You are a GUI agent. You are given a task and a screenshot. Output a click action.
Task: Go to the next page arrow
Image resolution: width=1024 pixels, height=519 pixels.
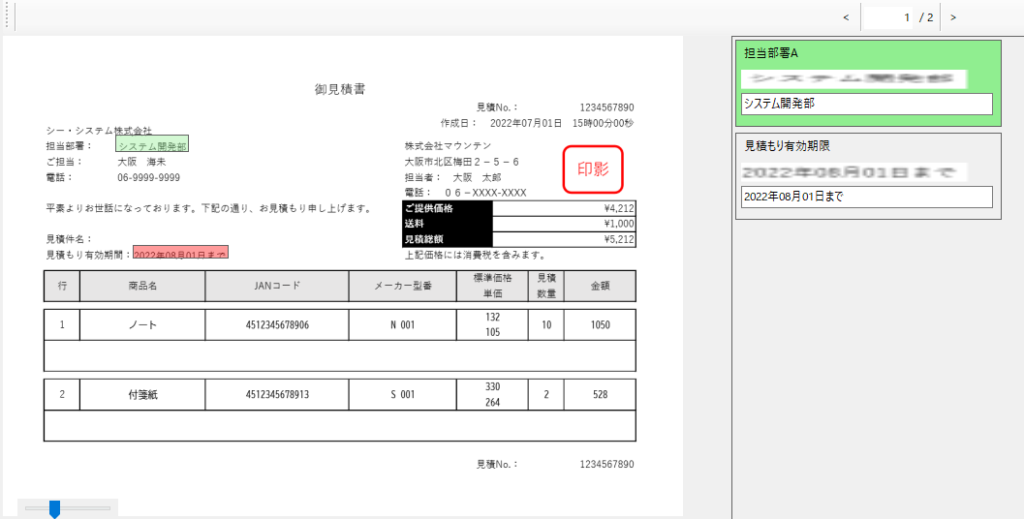tap(953, 18)
